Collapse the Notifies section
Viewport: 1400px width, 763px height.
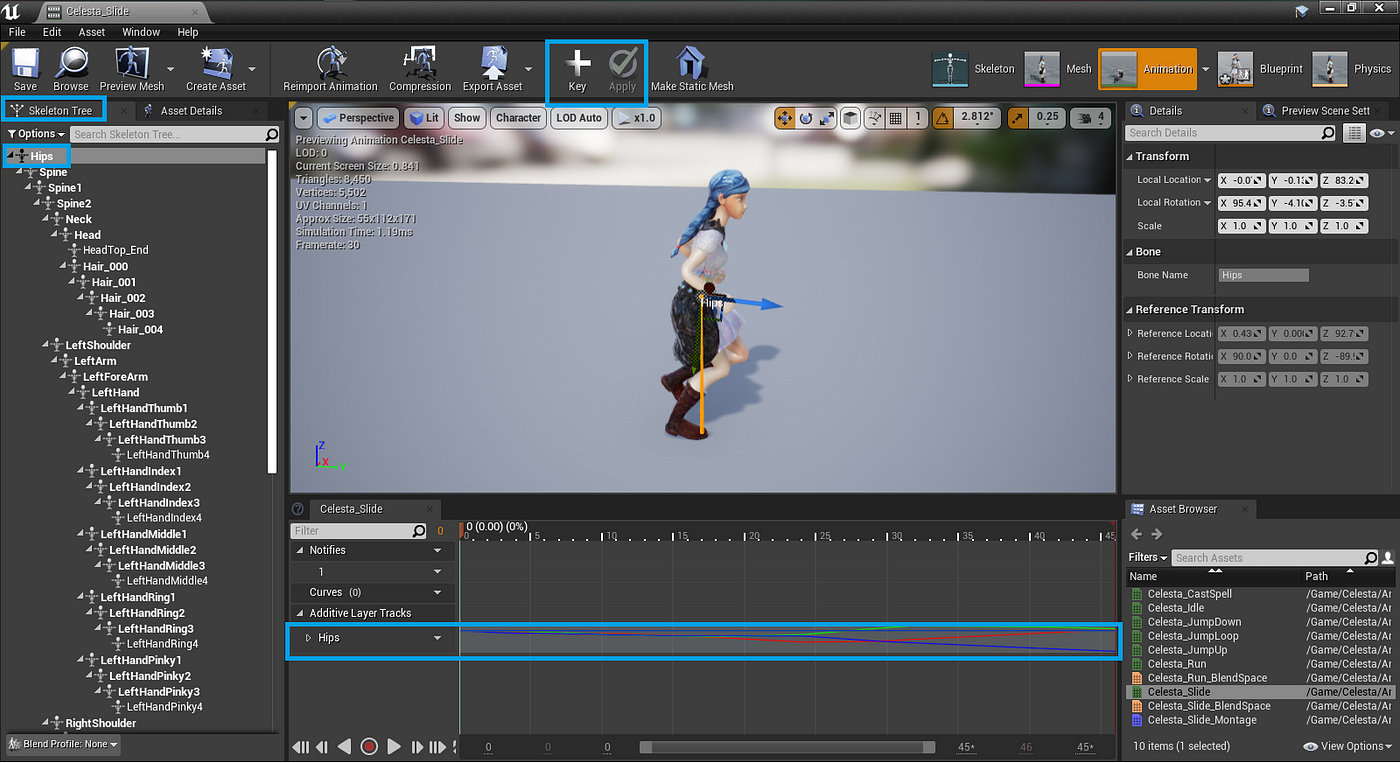point(302,550)
